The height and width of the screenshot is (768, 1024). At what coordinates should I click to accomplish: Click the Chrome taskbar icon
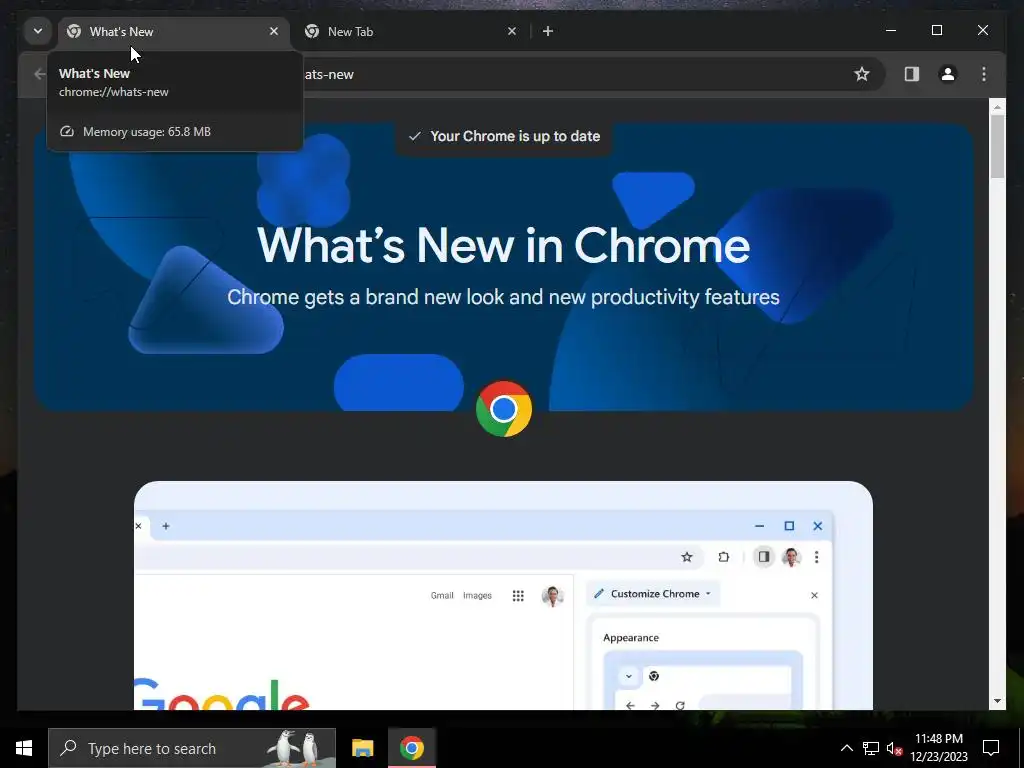[x=411, y=748]
